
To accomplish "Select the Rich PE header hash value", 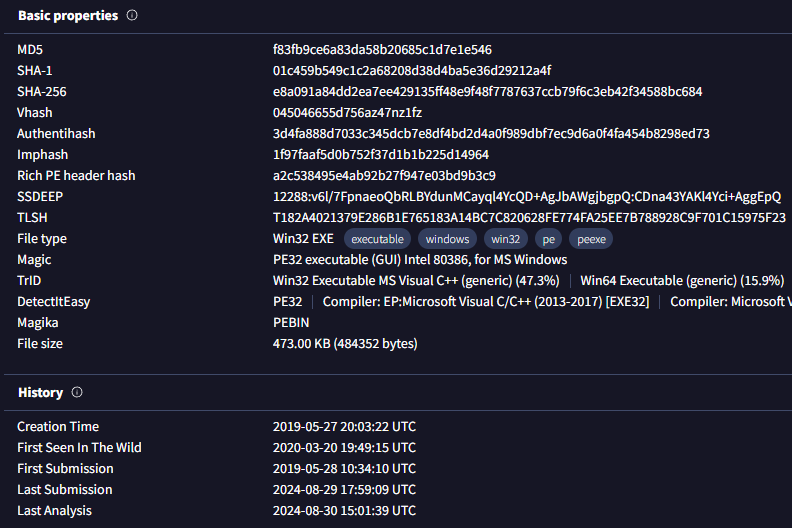I will pyautogui.click(x=384, y=176).
